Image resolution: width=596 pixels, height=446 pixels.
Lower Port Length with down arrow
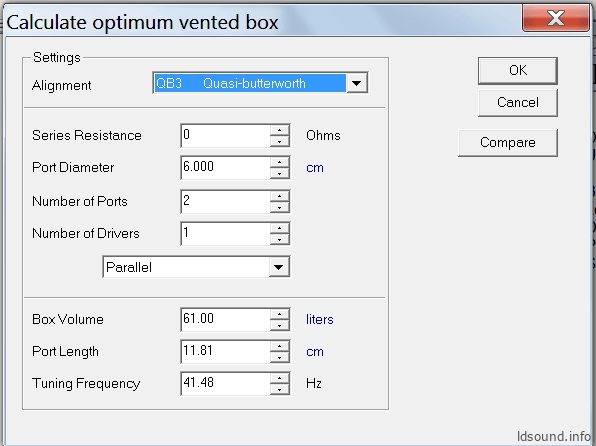[x=280, y=357]
